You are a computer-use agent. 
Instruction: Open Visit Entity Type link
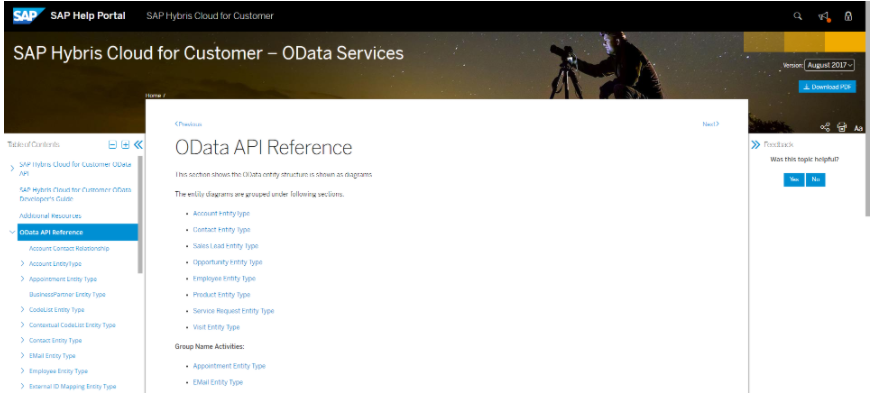coord(216,327)
